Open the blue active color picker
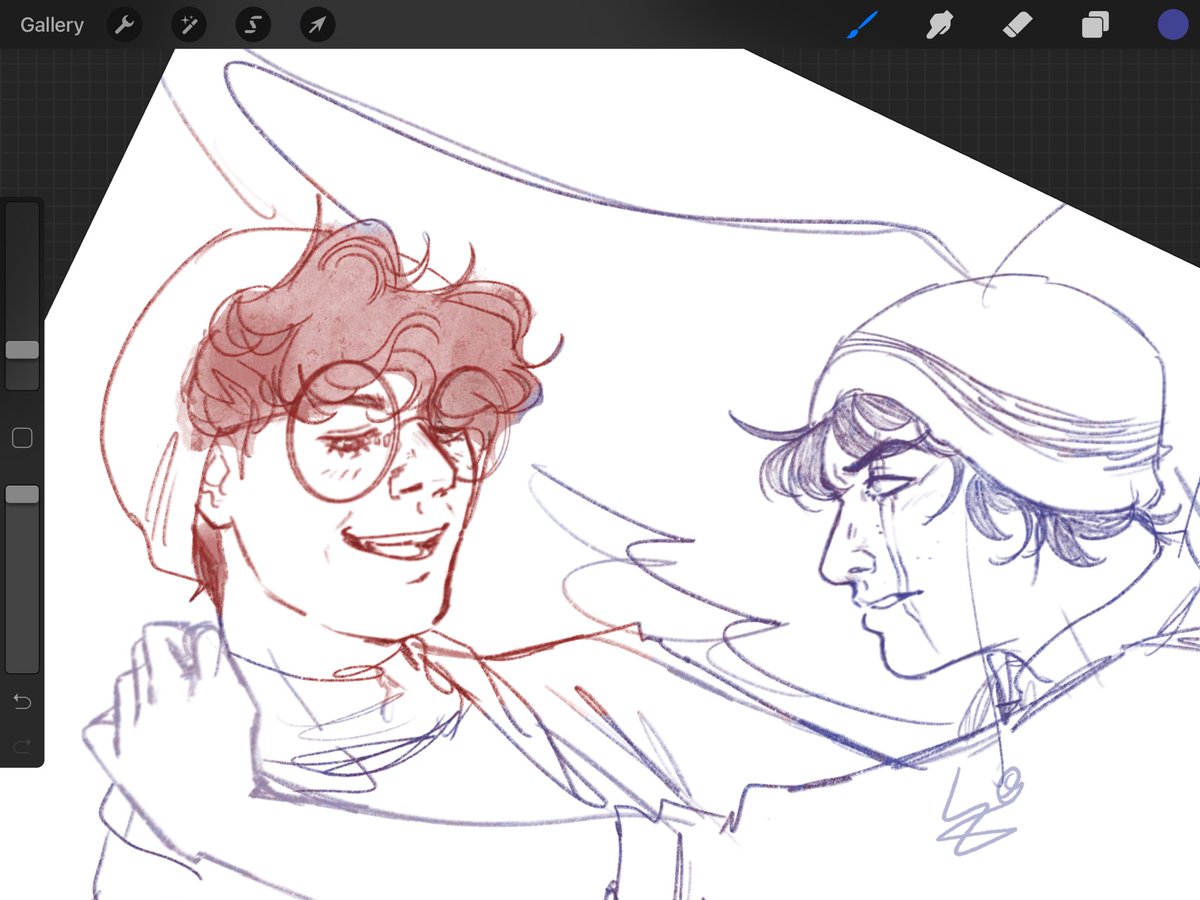The height and width of the screenshot is (900, 1200). click(1173, 25)
